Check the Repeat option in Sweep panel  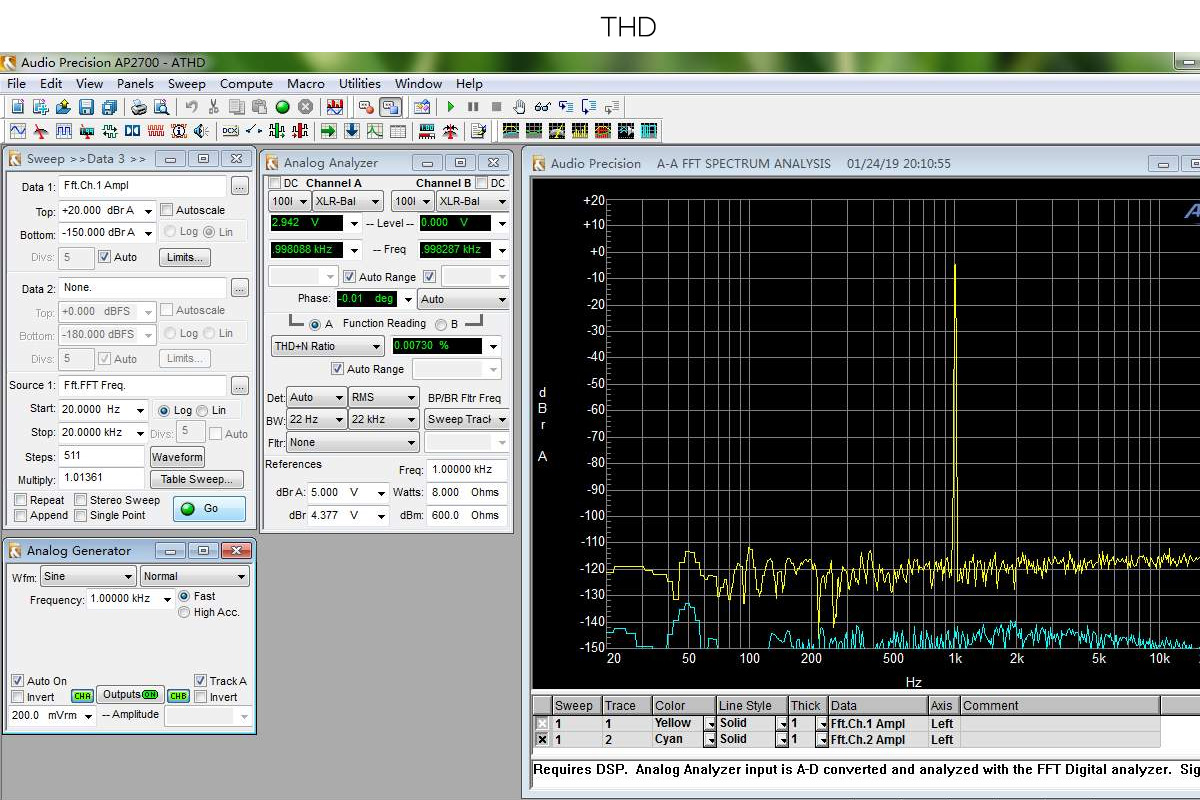click(x=21, y=500)
